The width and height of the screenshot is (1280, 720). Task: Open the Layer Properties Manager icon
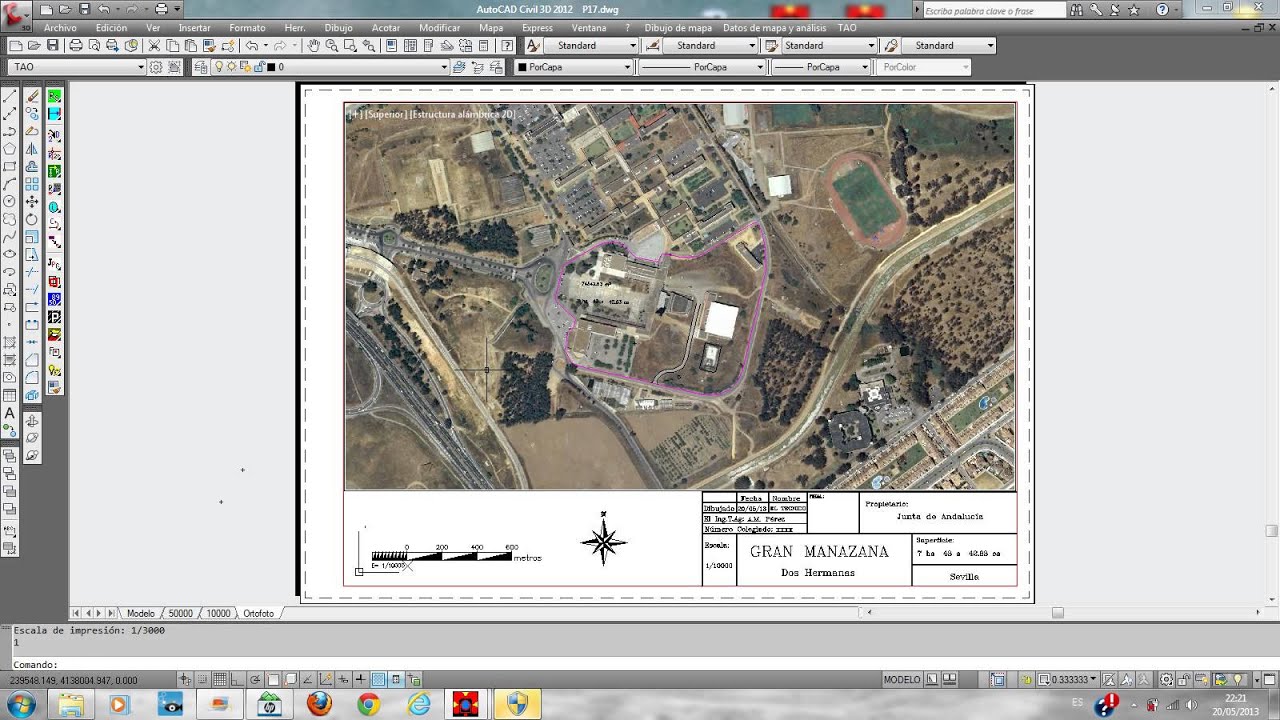(x=201, y=67)
